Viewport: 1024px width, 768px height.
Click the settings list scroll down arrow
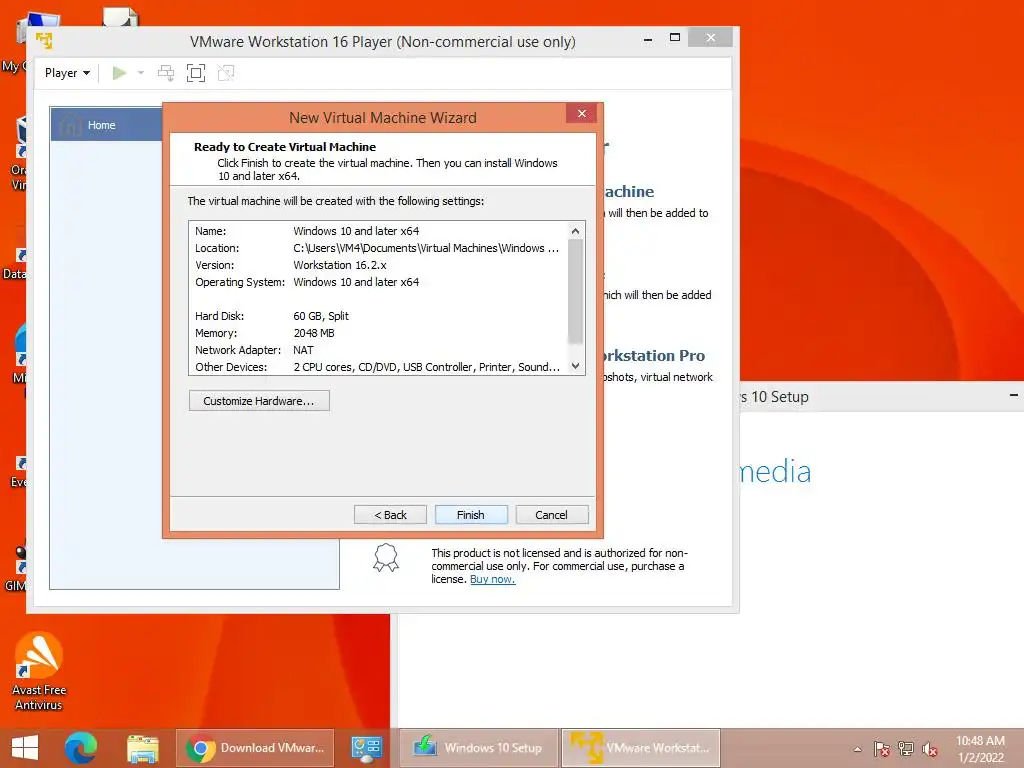click(575, 366)
